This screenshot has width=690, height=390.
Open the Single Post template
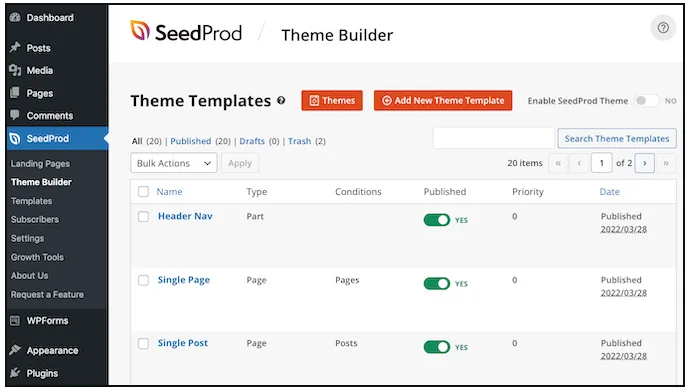pyautogui.click(x=183, y=343)
